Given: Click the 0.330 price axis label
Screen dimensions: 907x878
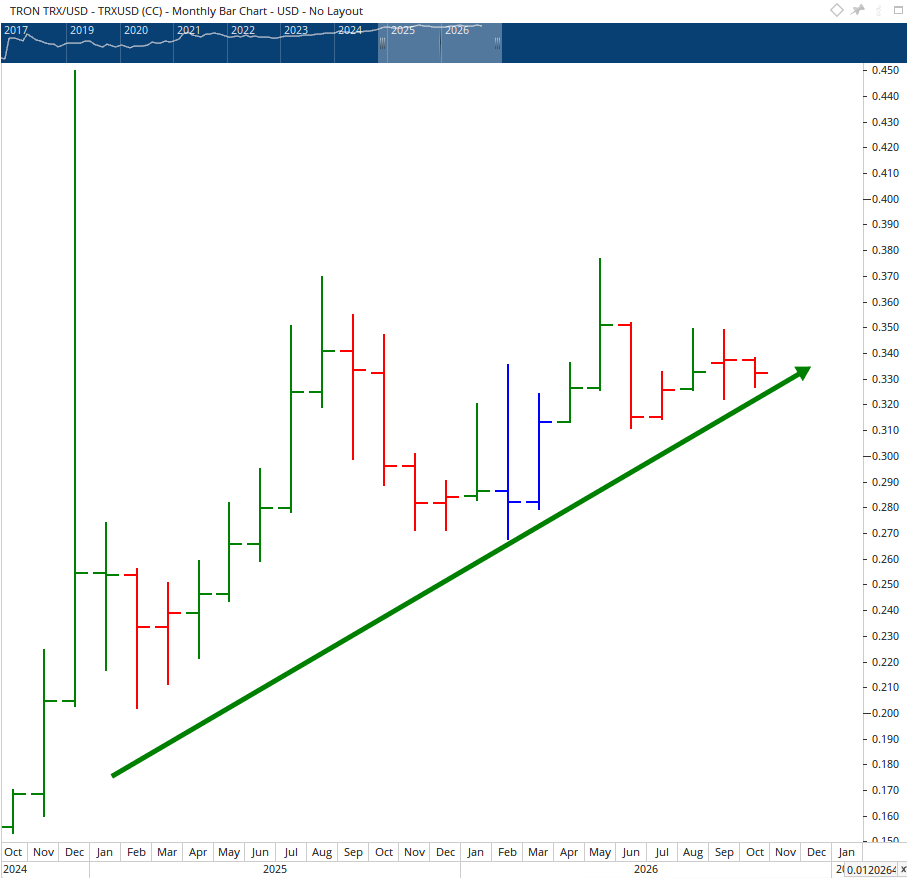Looking at the screenshot, I should tap(885, 379).
